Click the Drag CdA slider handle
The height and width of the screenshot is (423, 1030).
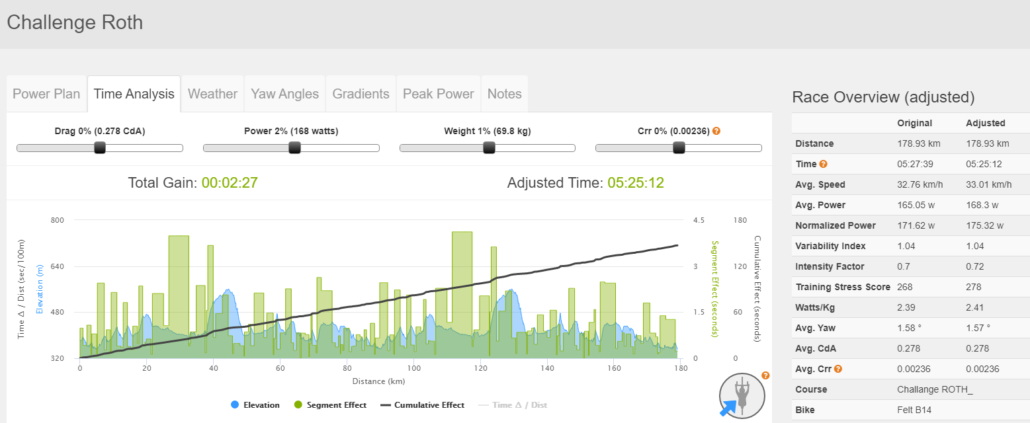100,148
